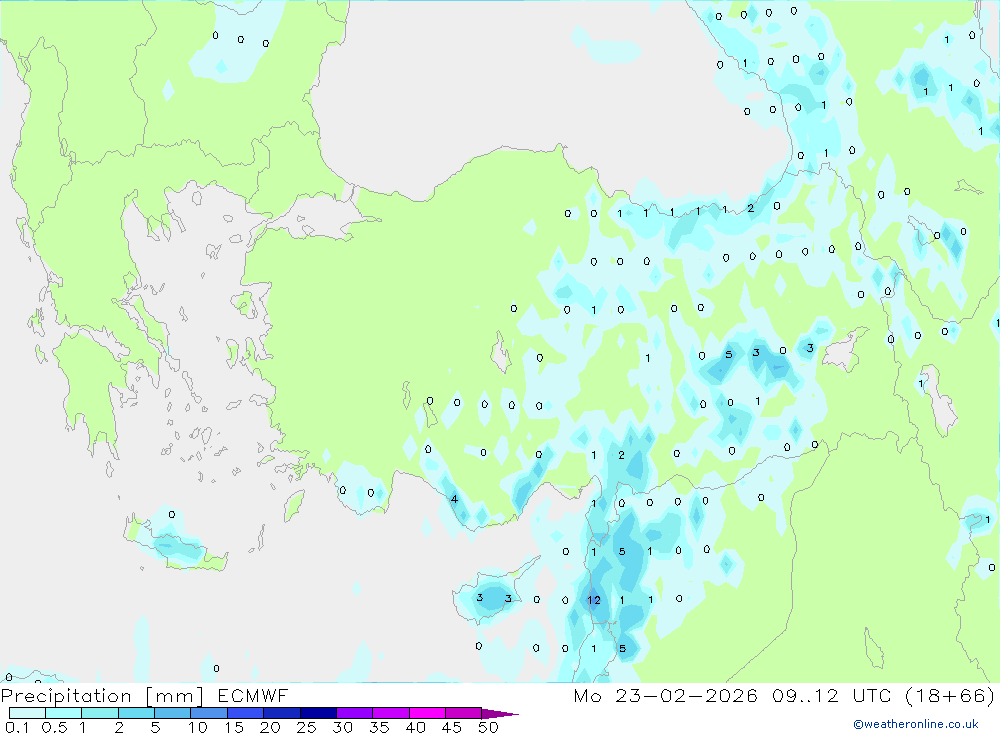Click the '(18+66)' forecast step text

tap(950, 696)
